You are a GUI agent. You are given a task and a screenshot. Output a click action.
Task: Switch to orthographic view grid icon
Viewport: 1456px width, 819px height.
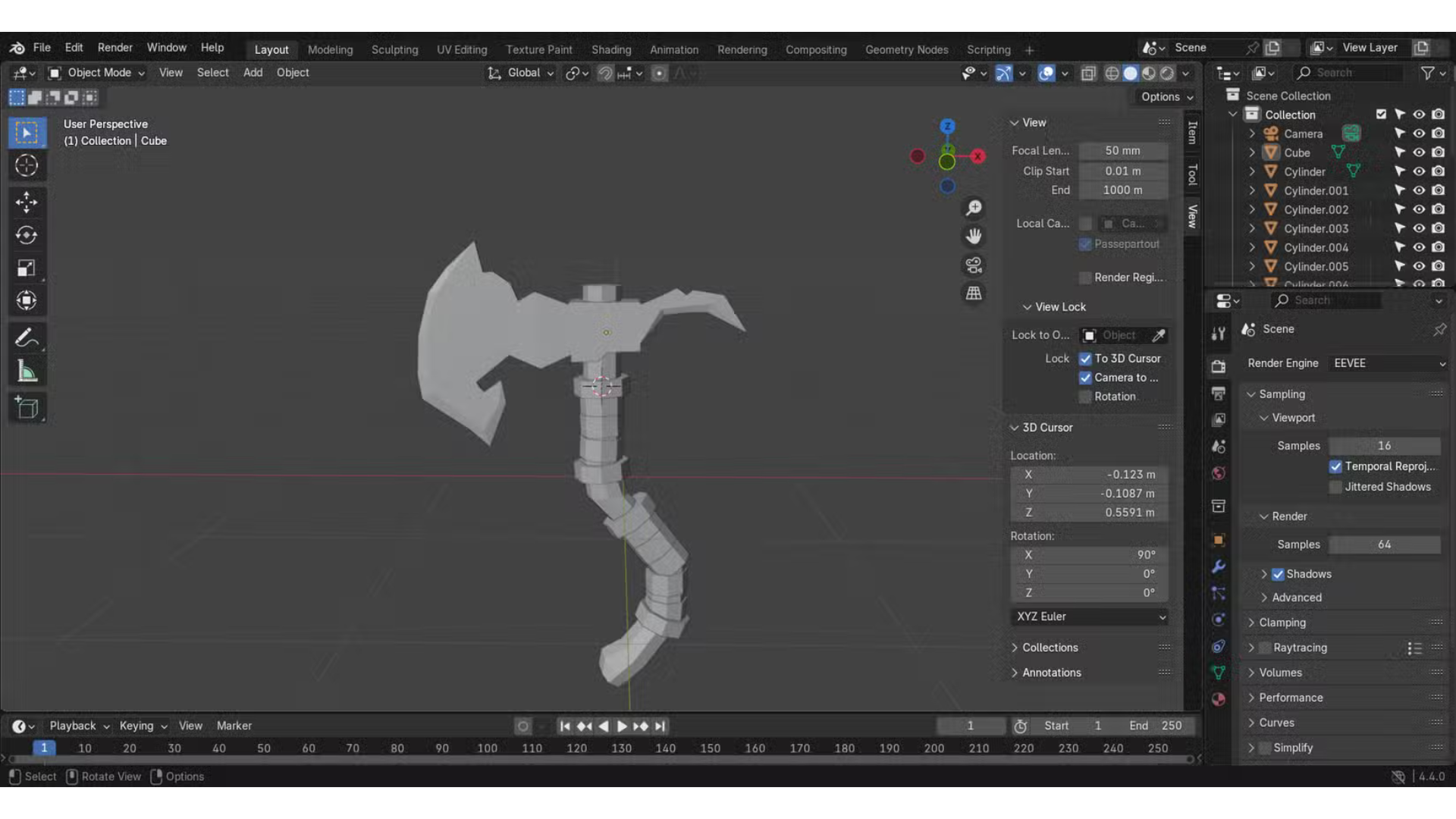click(x=974, y=293)
